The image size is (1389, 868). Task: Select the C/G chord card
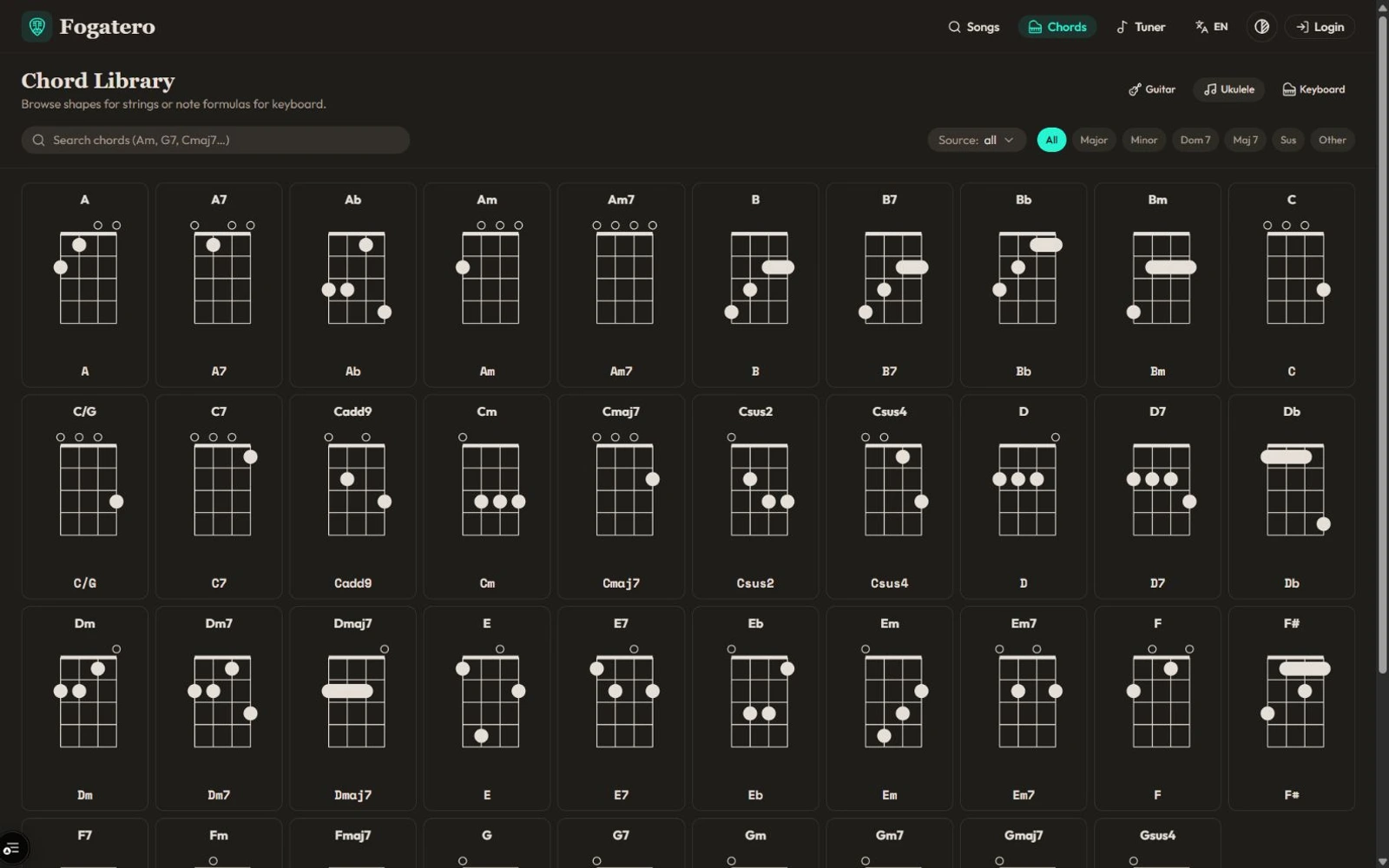(x=85, y=496)
